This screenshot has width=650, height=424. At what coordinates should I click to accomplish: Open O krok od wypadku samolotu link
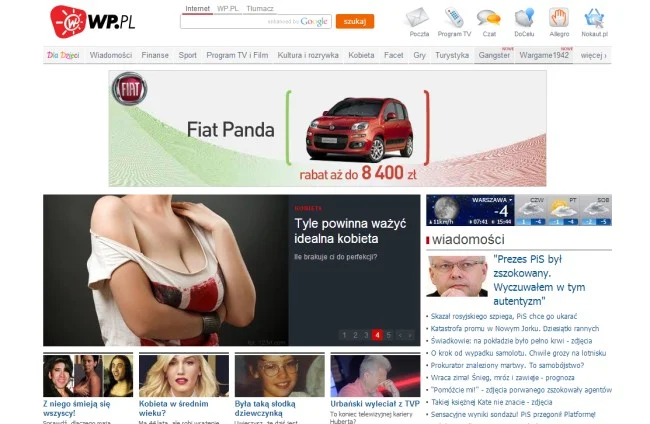518,353
